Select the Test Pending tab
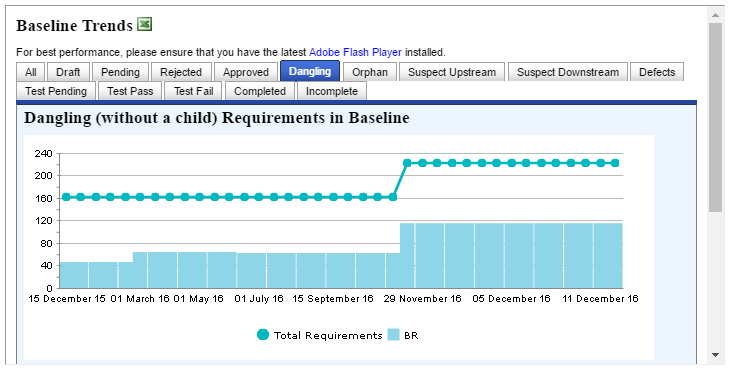The image size is (732, 374). pyautogui.click(x=56, y=91)
